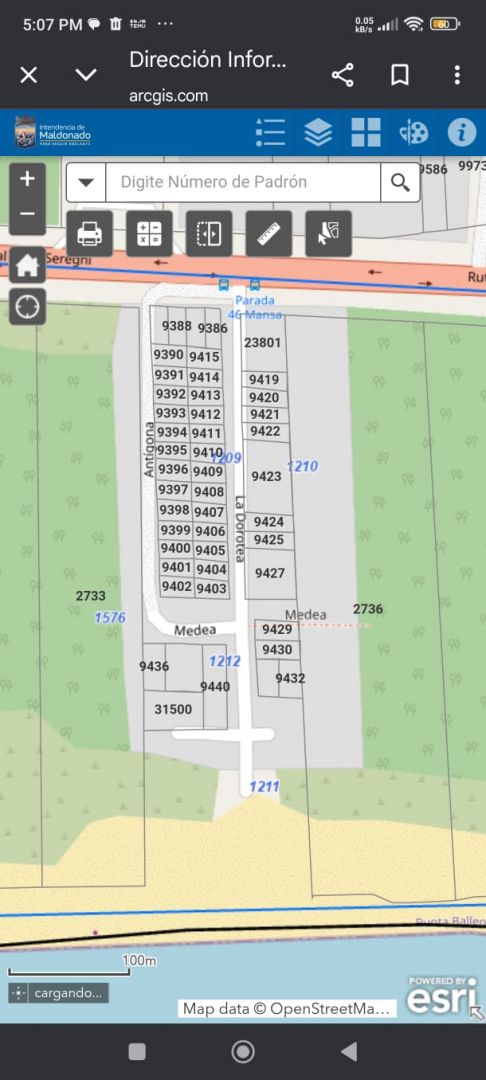Locate my position on map
The height and width of the screenshot is (1080, 486).
(x=28, y=307)
